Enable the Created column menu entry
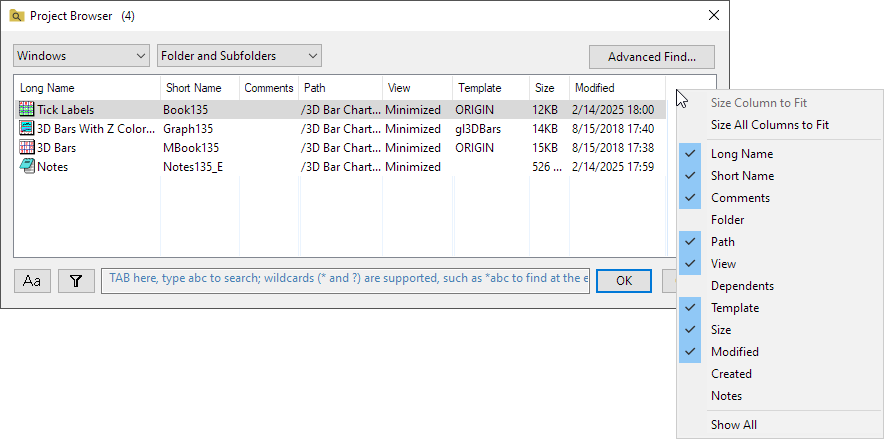 click(x=731, y=374)
